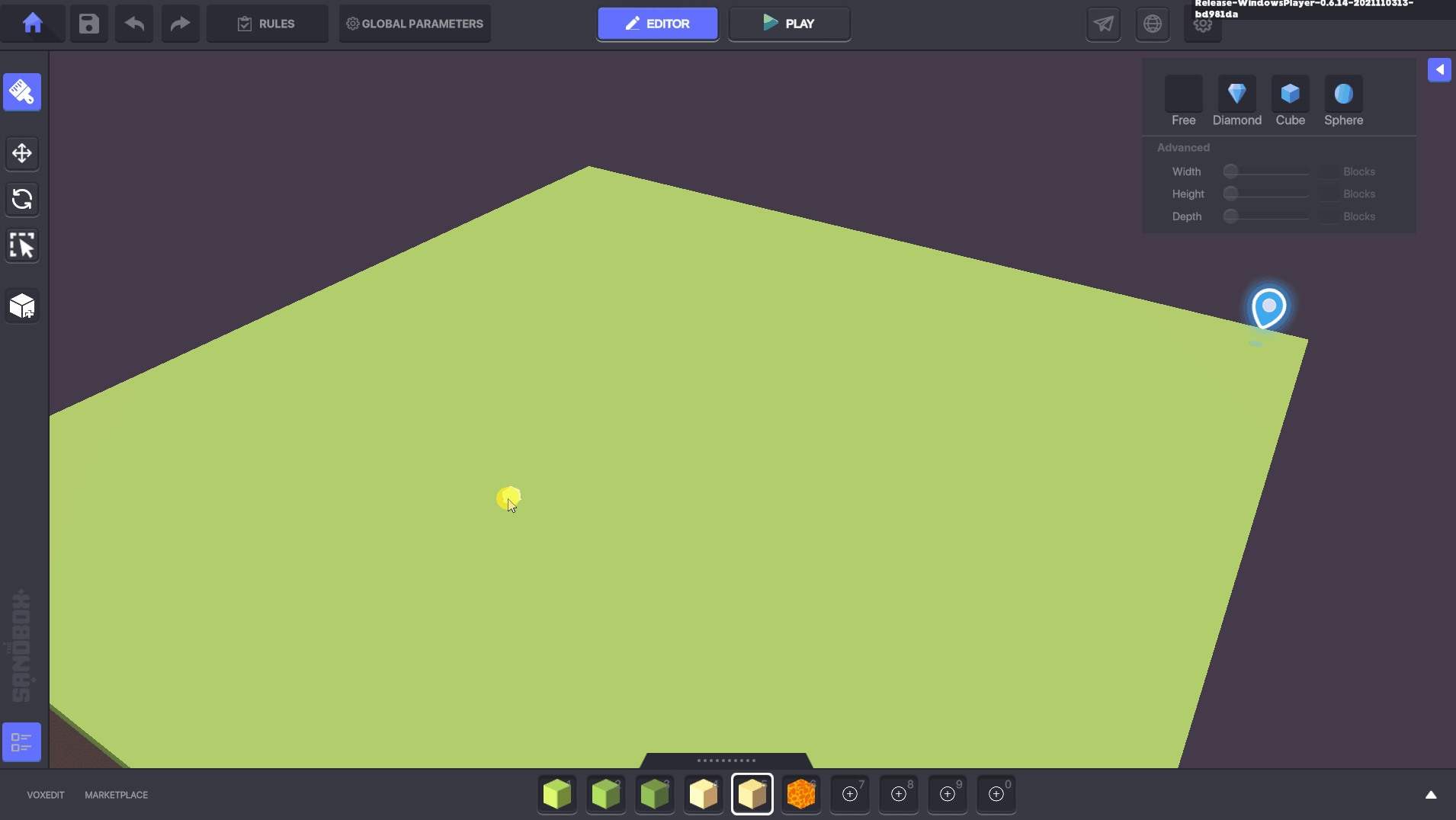Select the Rotate tool in left sidebar
The image size is (1456, 820).
tap(22, 200)
